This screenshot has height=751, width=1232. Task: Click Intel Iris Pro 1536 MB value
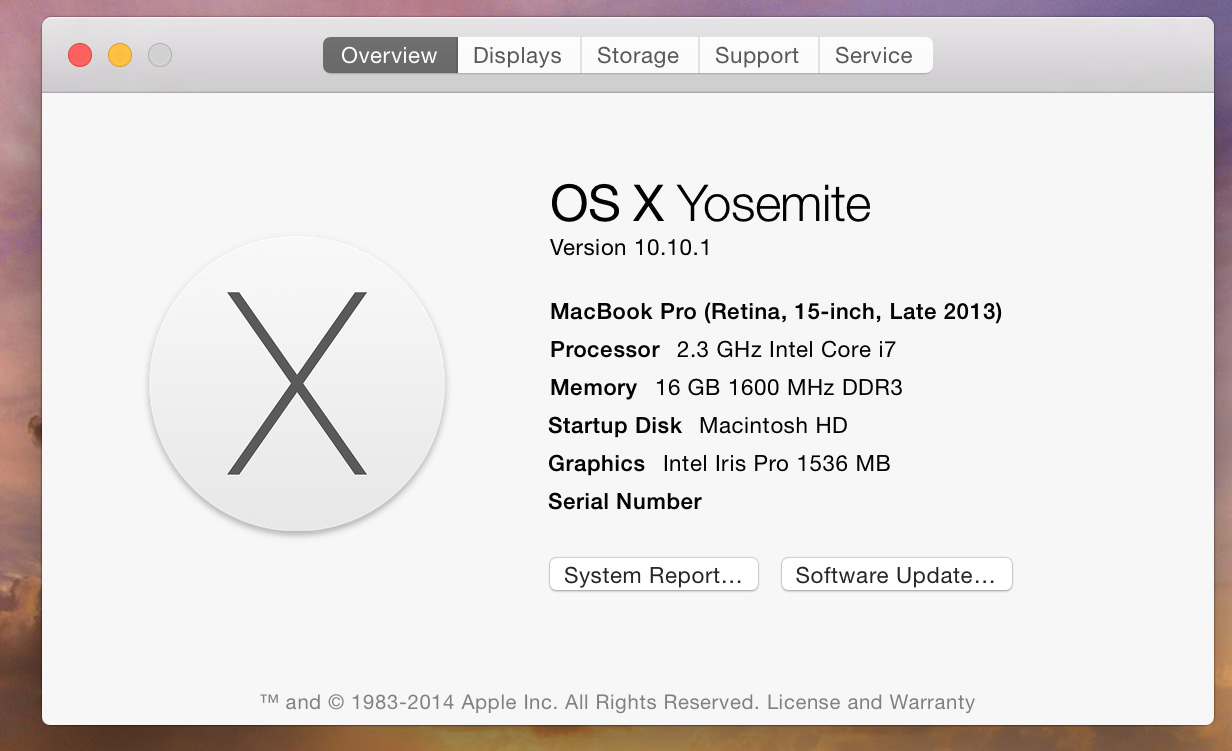pyautogui.click(x=776, y=464)
